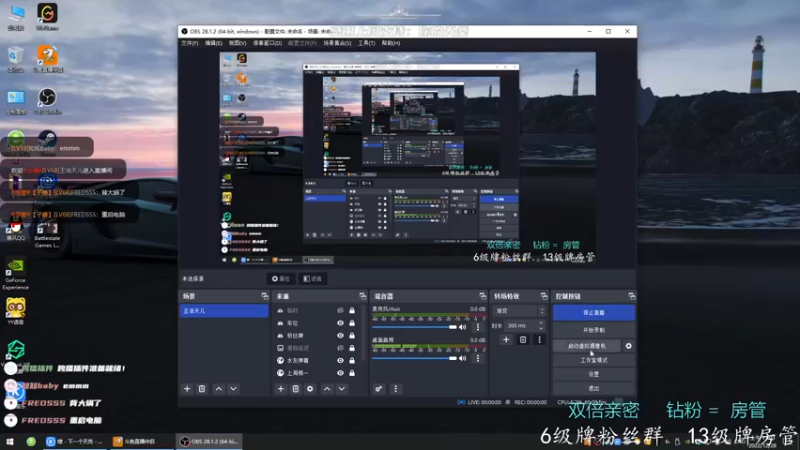800x450 pixels.
Task: Open 工具(T) menu
Action: click(x=366, y=43)
